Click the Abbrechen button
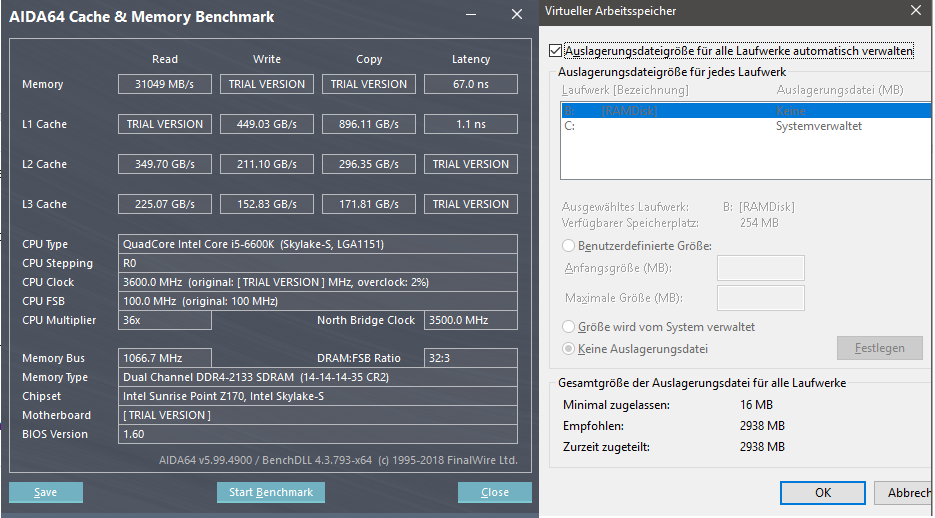Screen dimensions: 935x518 [x=904, y=493]
